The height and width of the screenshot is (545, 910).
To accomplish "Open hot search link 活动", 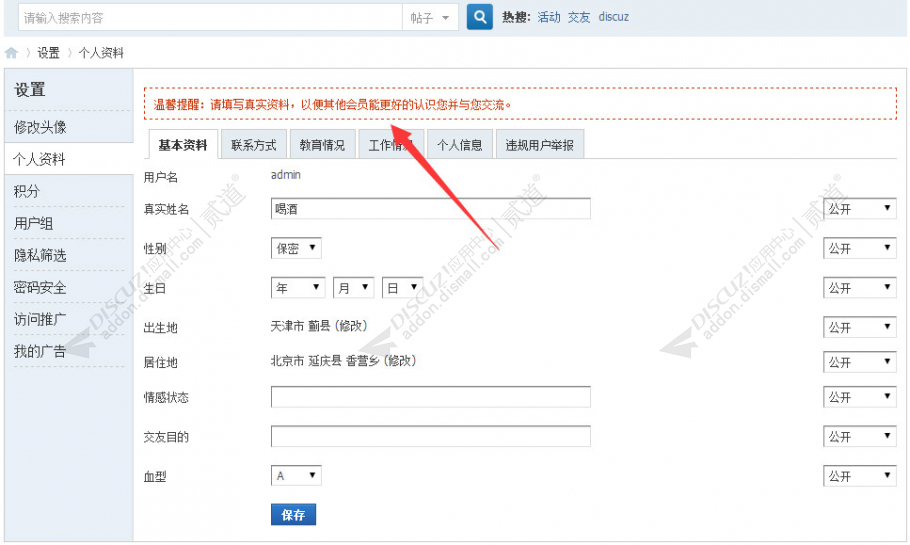I will [x=548, y=17].
